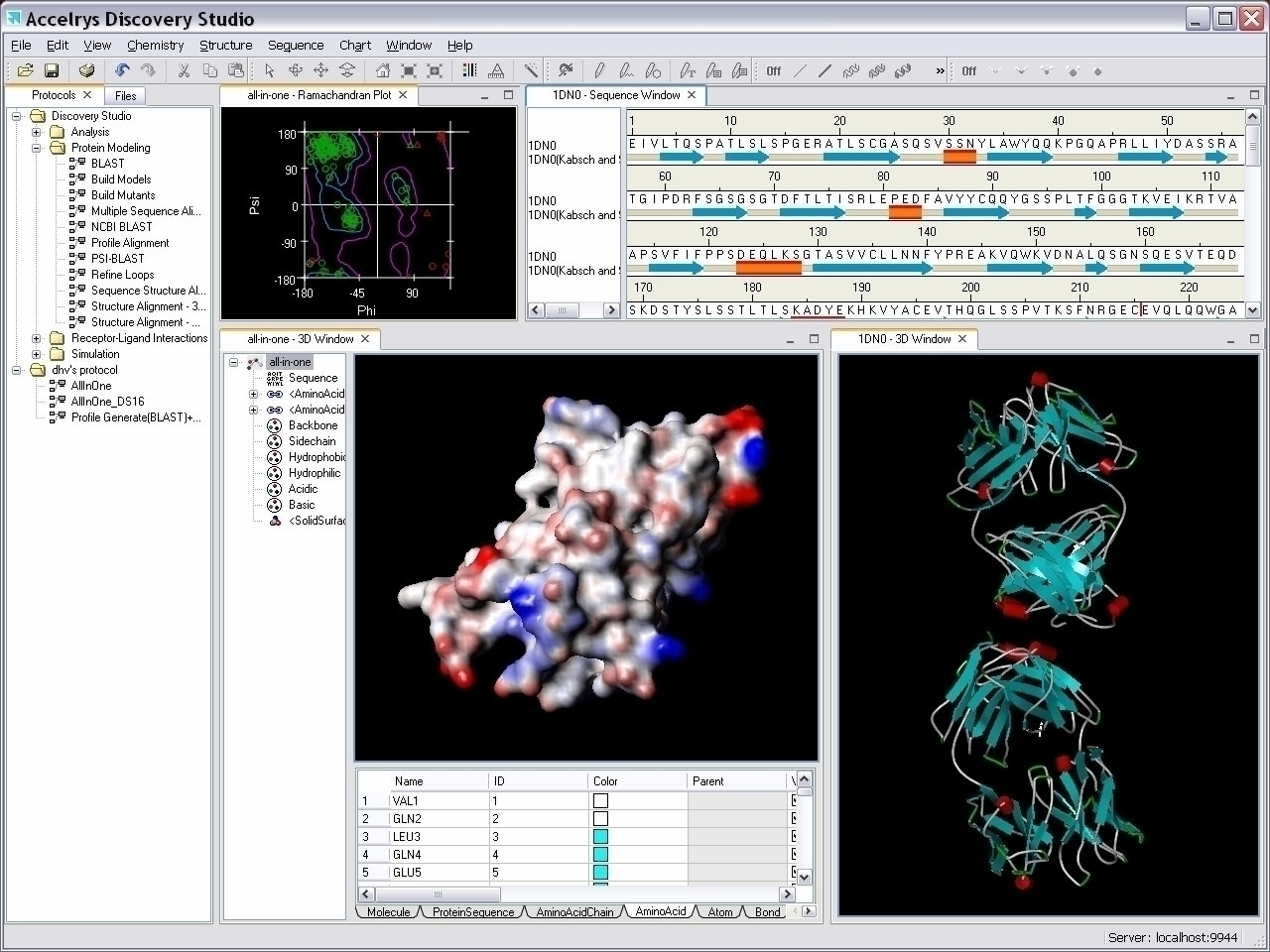Click the scissors Cut icon
This screenshot has height=952, width=1270.
[184, 70]
